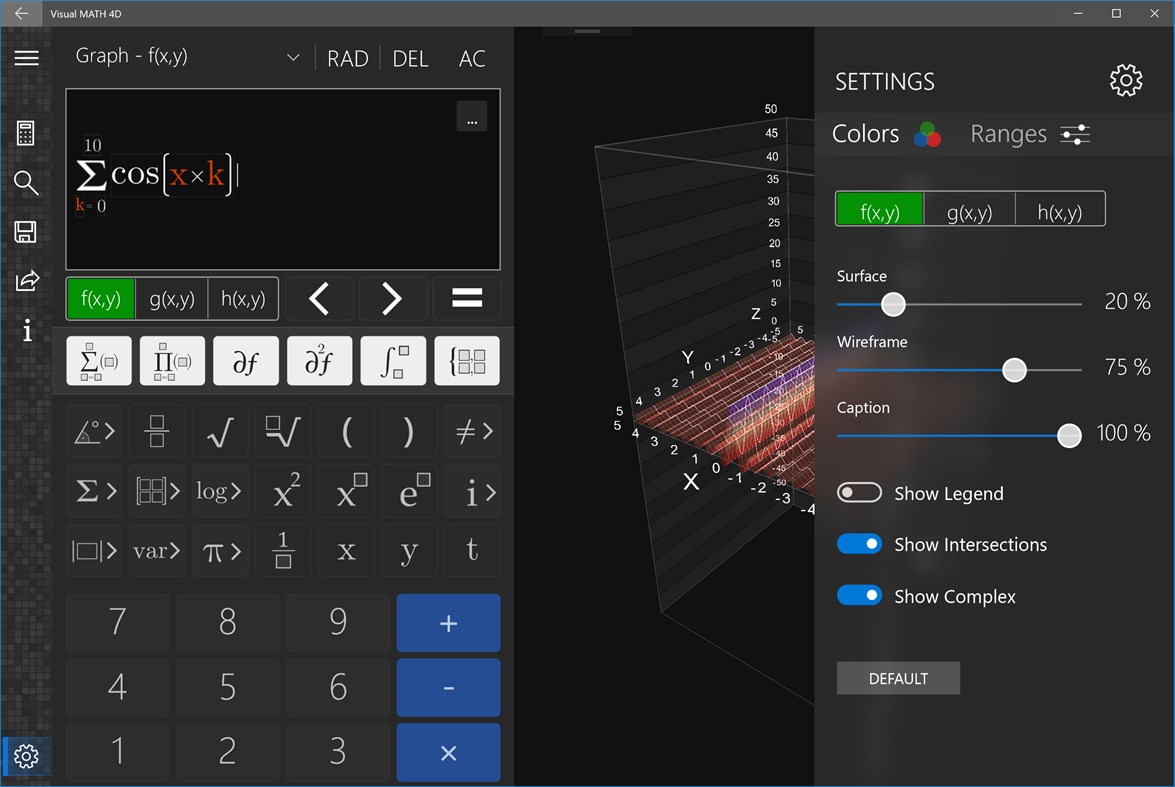Expand the imaginary i group
The height and width of the screenshot is (787, 1175).
pyautogui.click(x=472, y=492)
